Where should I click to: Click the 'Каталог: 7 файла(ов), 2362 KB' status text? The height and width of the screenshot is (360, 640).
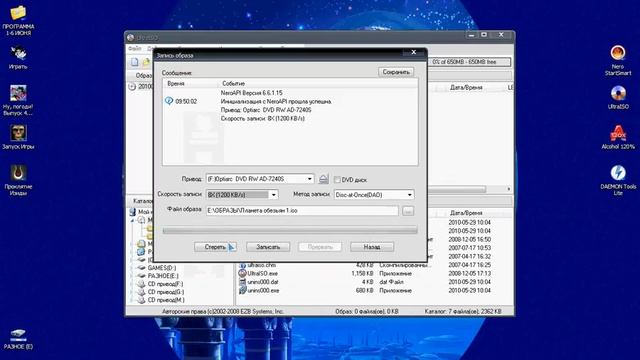(463, 311)
